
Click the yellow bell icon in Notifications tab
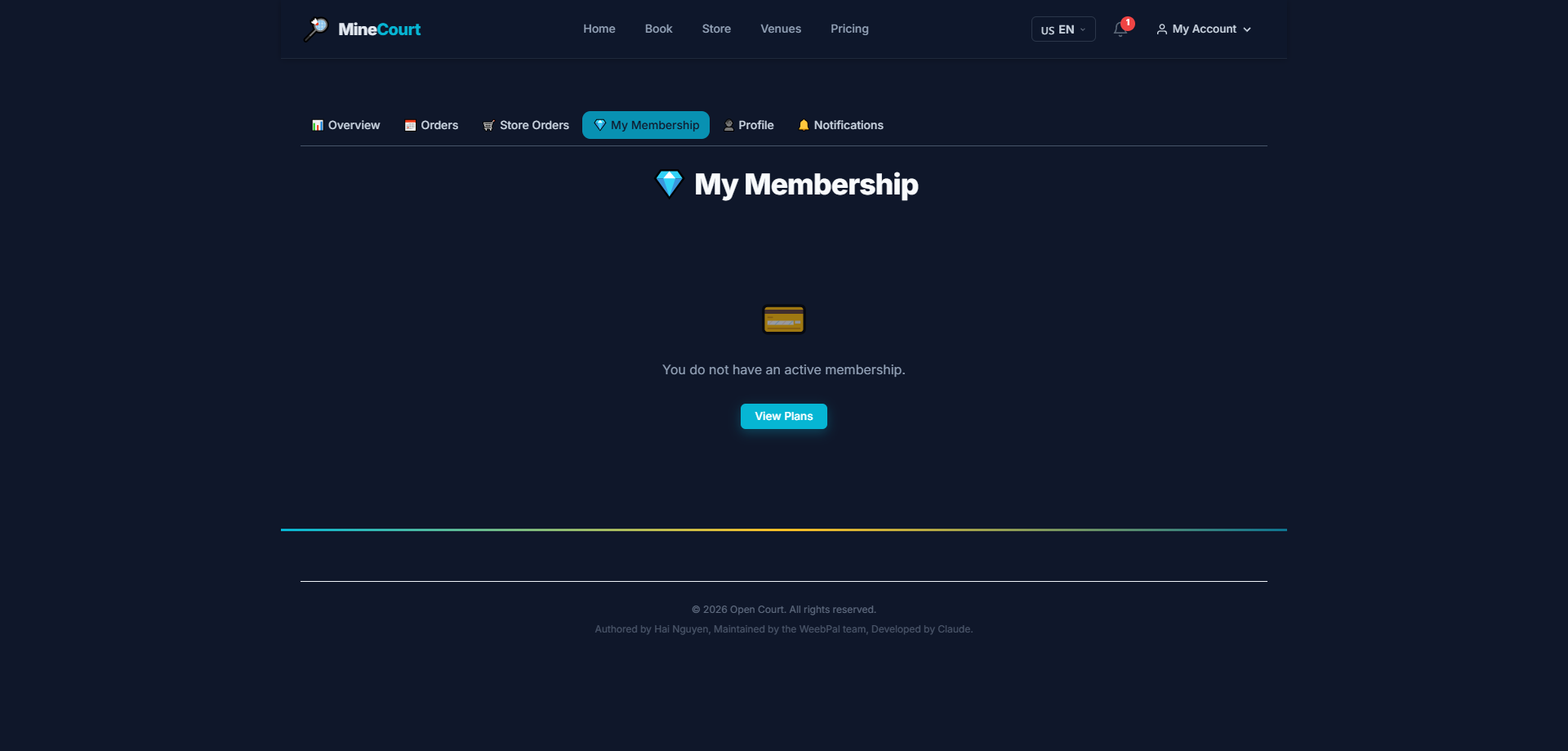pyautogui.click(x=804, y=125)
